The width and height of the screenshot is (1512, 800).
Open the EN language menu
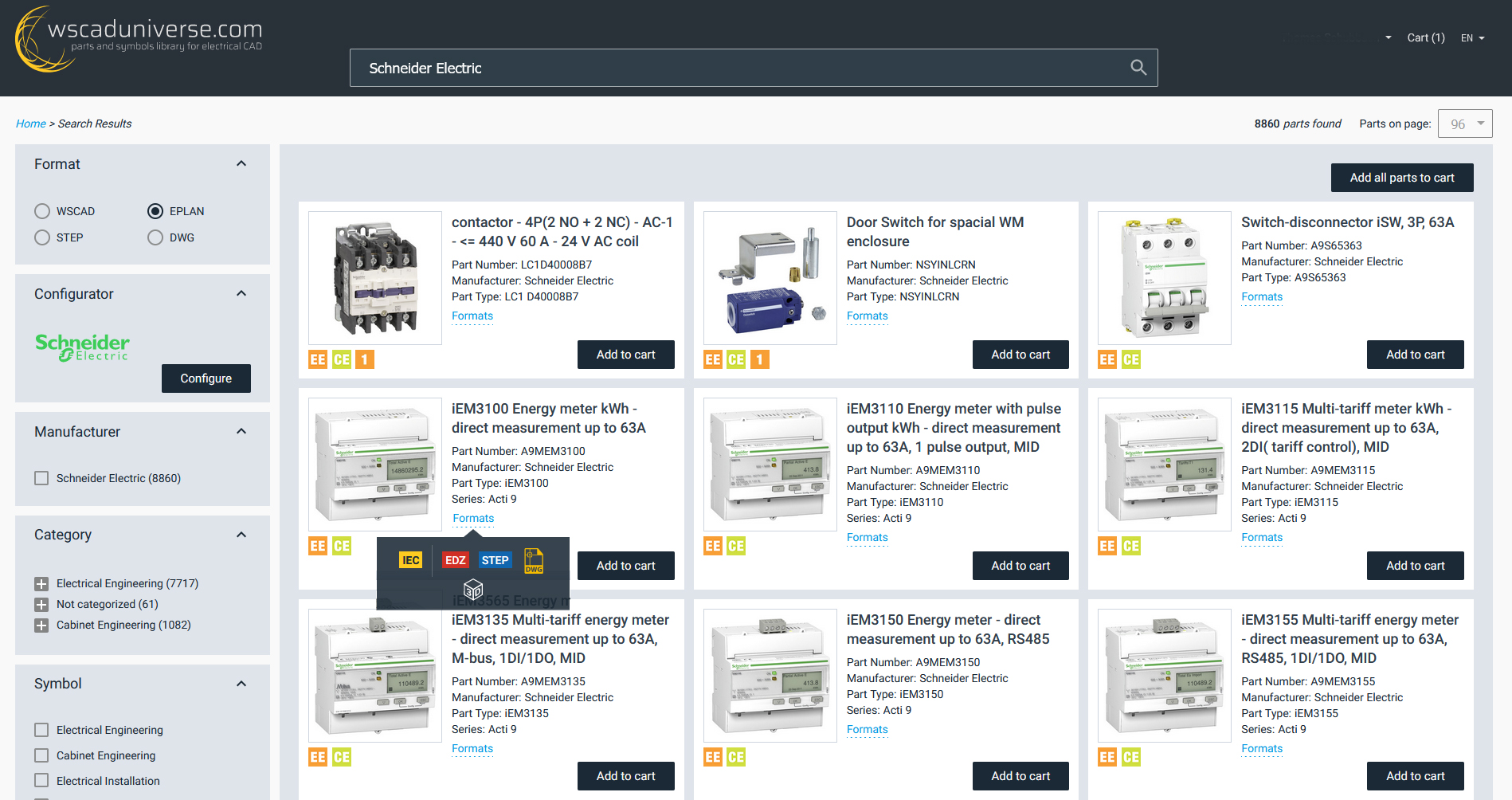(1472, 38)
